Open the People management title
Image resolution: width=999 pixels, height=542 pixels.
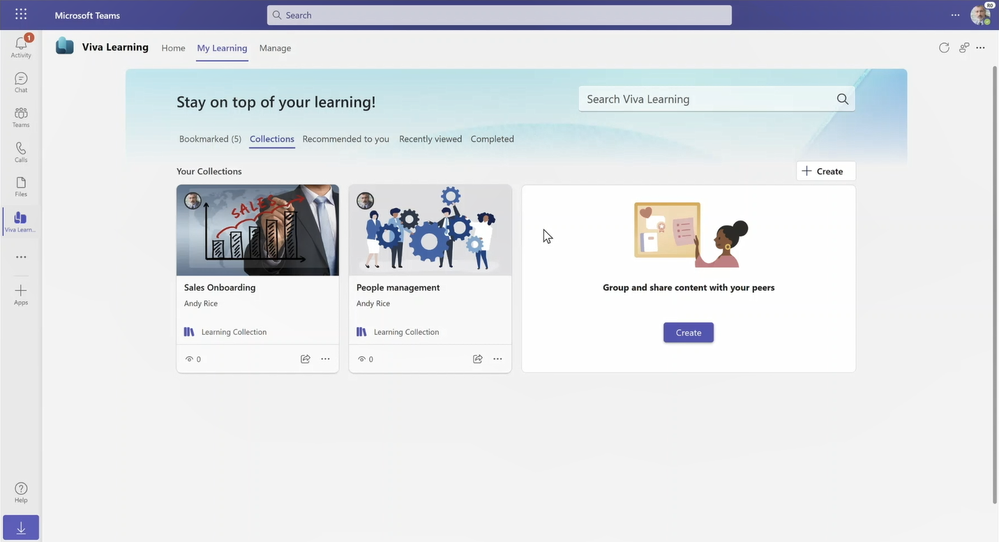pyautogui.click(x=398, y=287)
